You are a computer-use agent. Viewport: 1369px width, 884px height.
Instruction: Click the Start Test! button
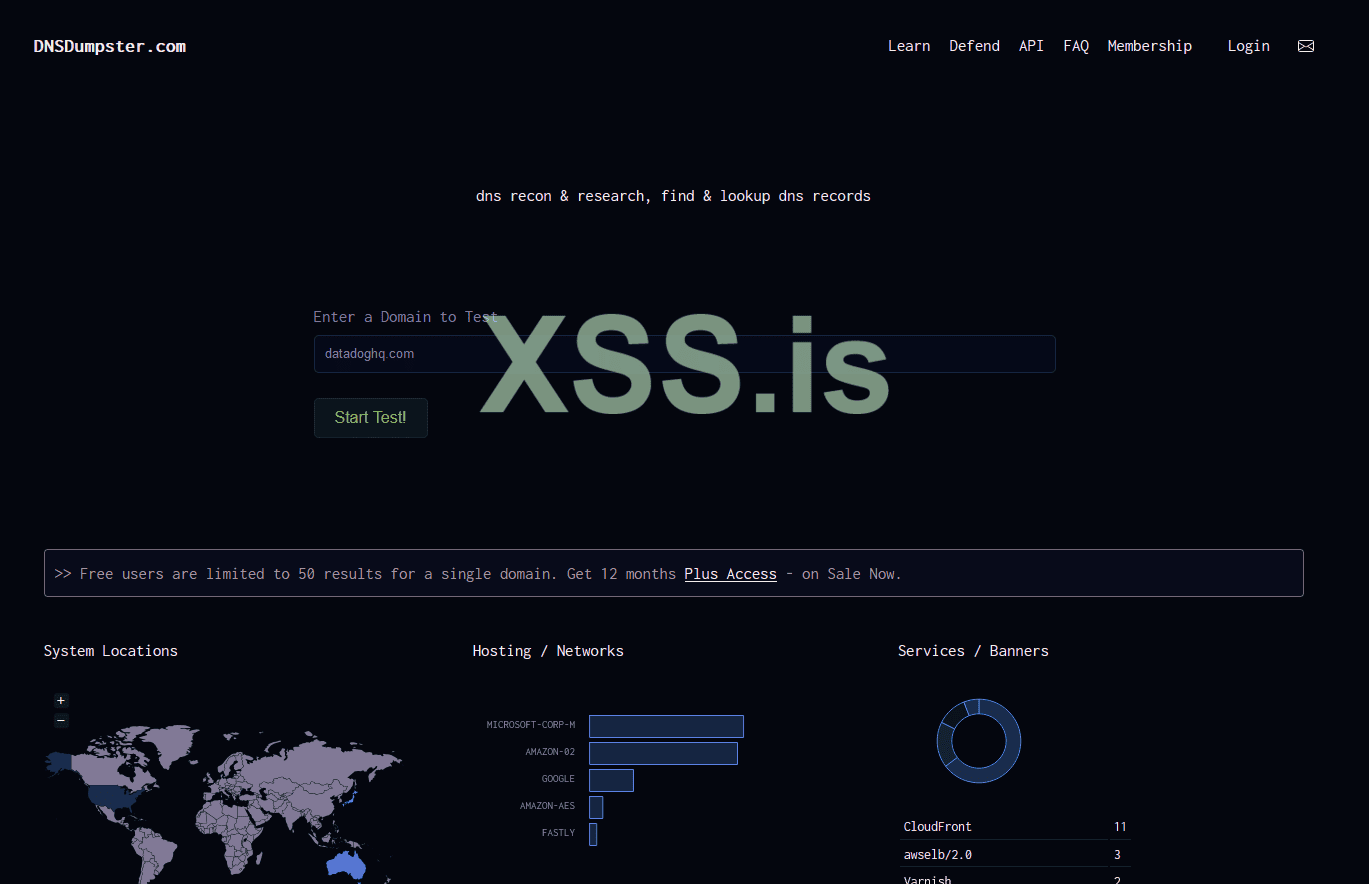pyautogui.click(x=371, y=418)
